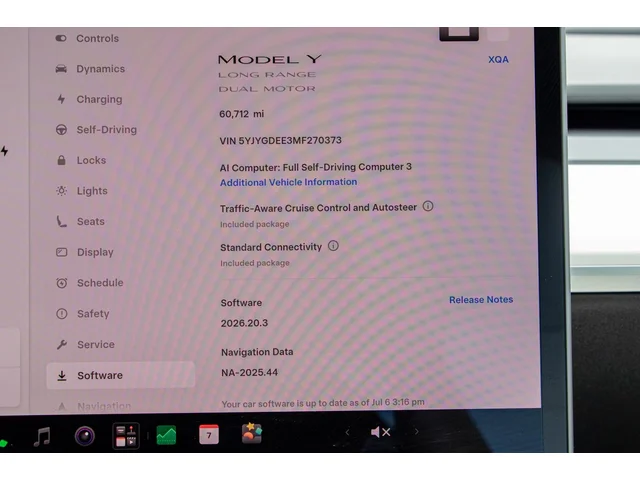640x480 pixels.
Task: Select the Software menu item
Action: coord(120,375)
